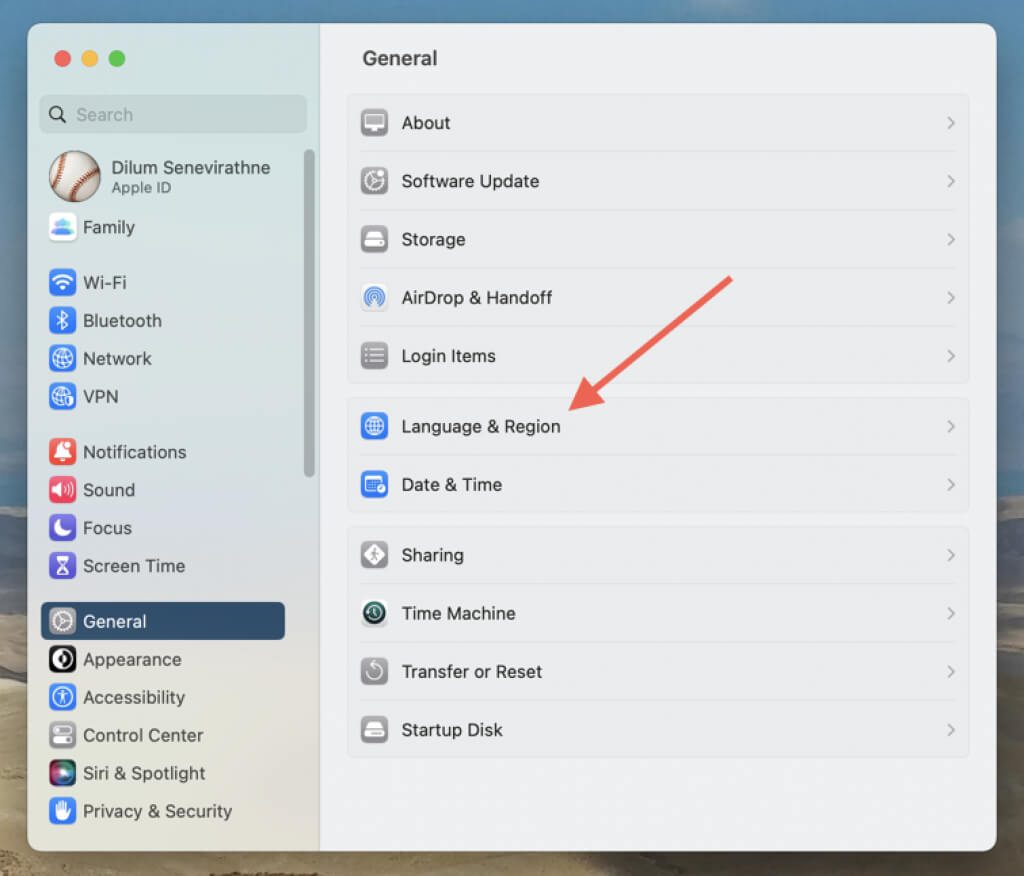Click the Storage drive icon
Screen dimensions: 1024x876
[x=374, y=239]
